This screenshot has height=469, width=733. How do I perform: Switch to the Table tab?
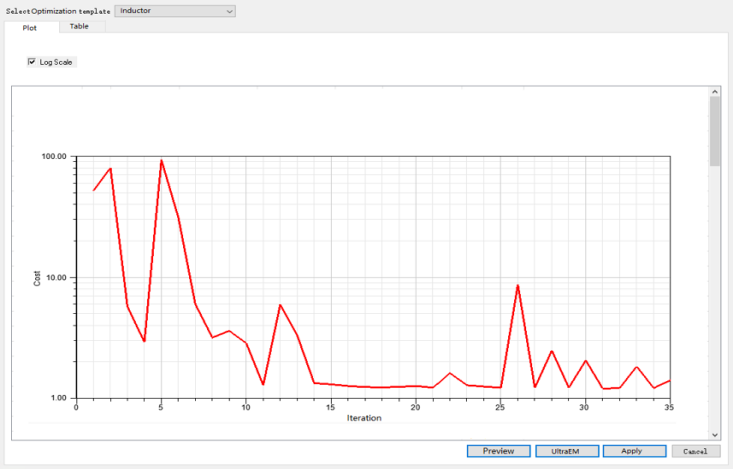(79, 26)
